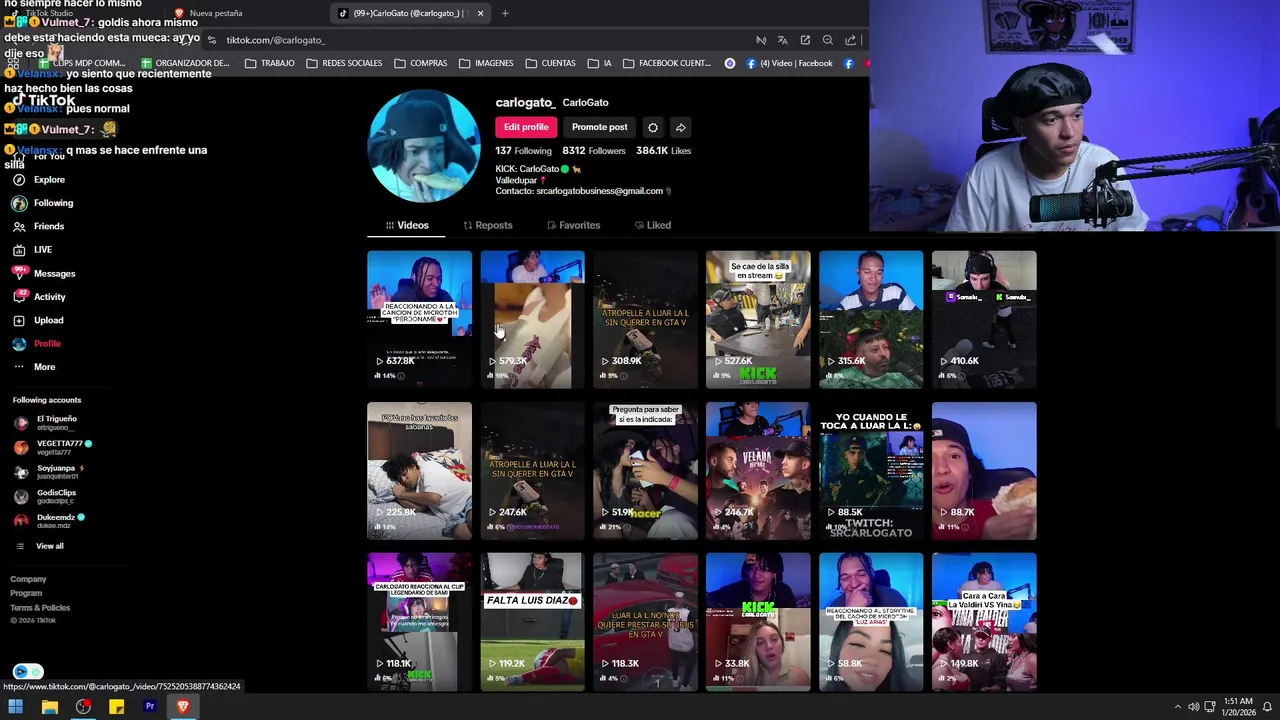Open the Program footer link
The image size is (1280, 720).
[26, 593]
